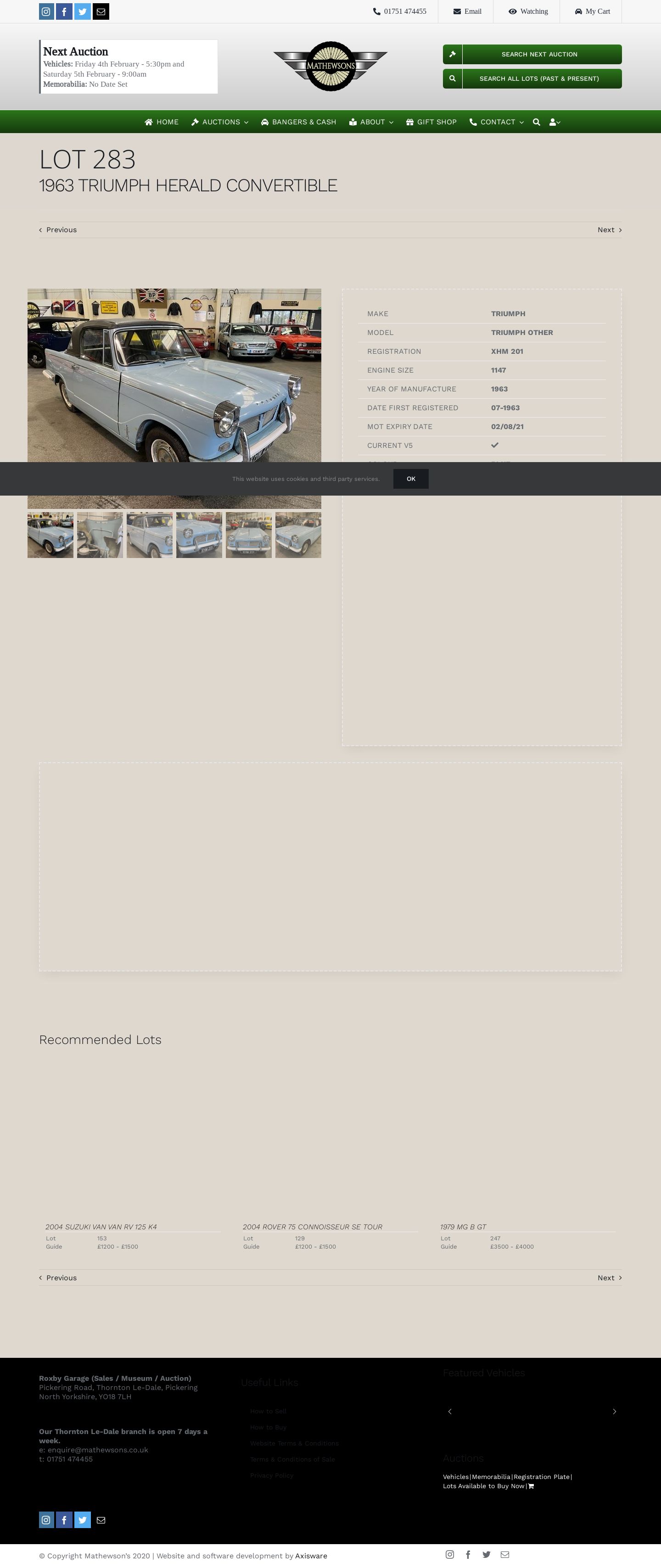Open footer Instagram square icon
This screenshot has width=661, height=1568.
pos(46,1520)
